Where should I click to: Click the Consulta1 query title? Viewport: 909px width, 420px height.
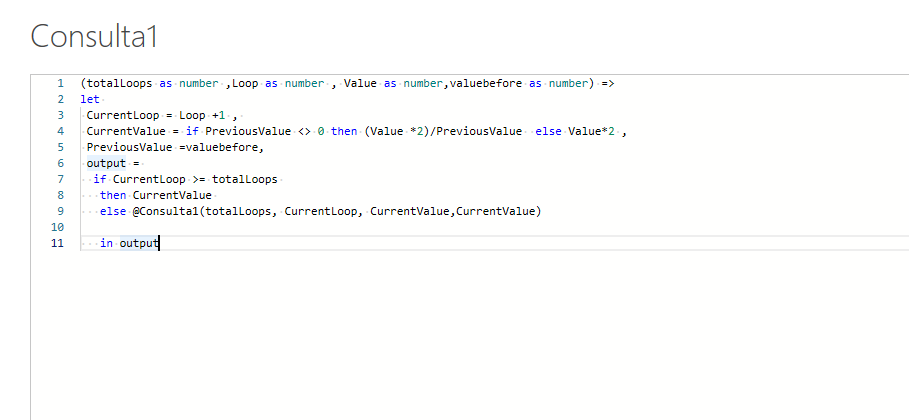click(94, 37)
